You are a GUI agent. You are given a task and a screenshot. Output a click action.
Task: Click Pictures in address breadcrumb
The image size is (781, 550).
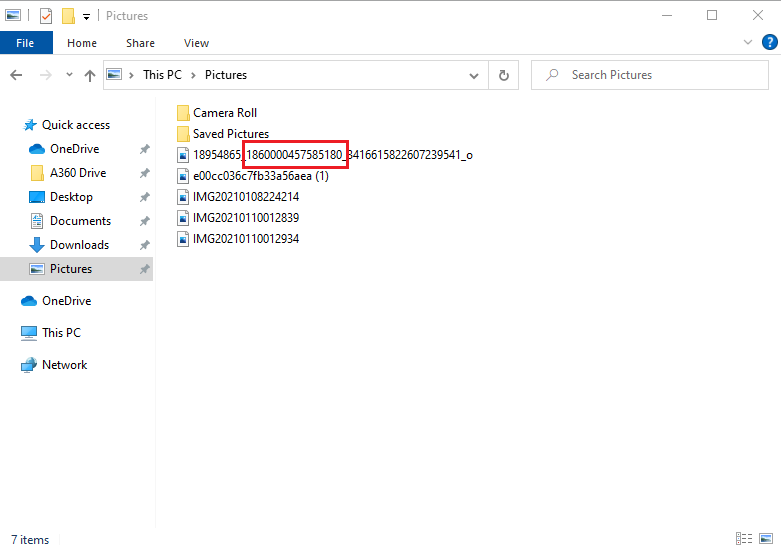point(226,75)
